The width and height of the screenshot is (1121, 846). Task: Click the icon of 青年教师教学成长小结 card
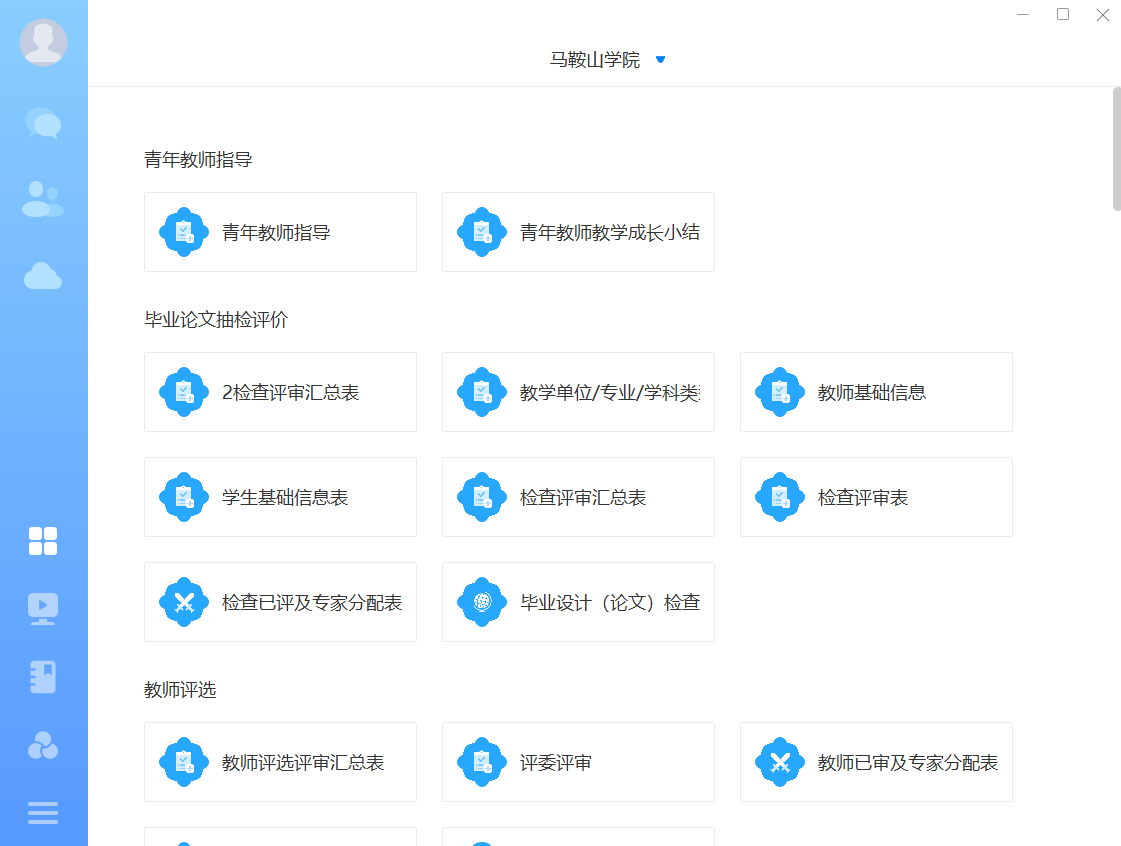click(x=482, y=232)
